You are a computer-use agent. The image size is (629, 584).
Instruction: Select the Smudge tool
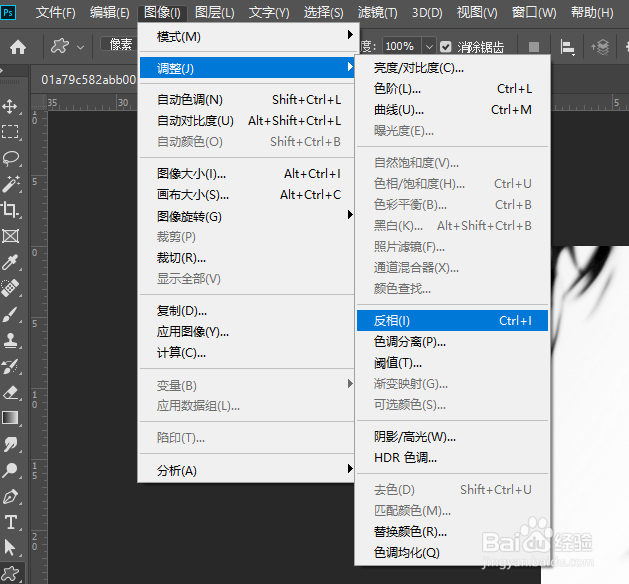point(10,444)
